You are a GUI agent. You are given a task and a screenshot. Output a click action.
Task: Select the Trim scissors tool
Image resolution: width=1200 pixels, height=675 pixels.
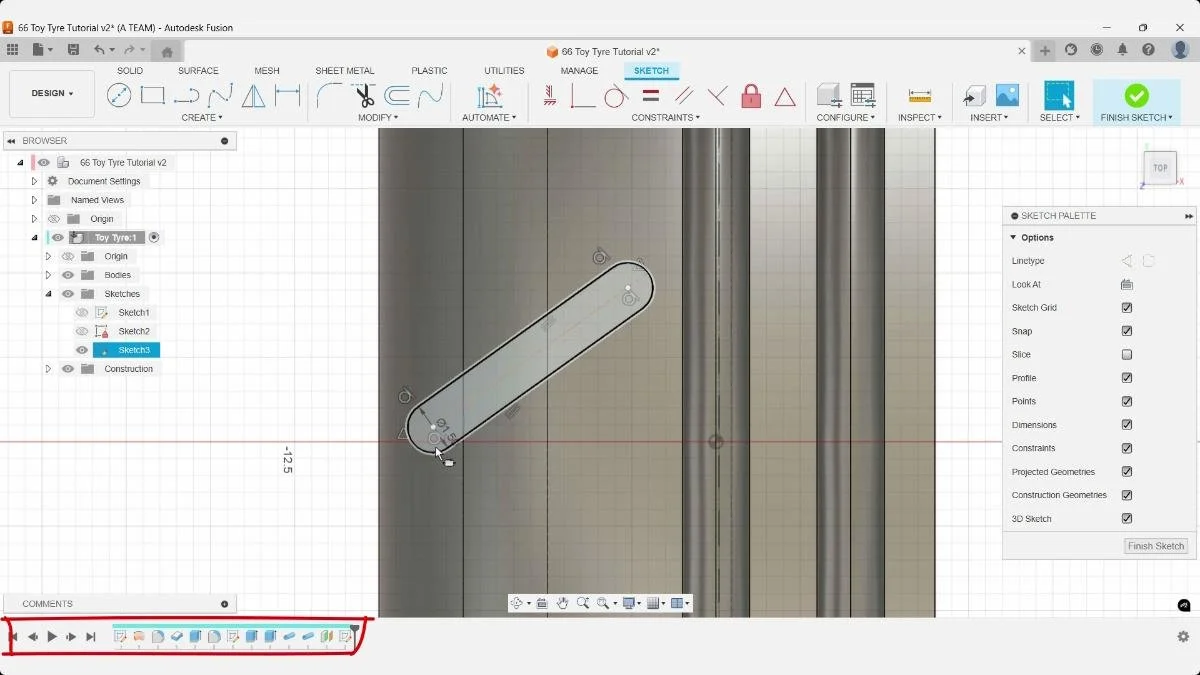pyautogui.click(x=363, y=96)
